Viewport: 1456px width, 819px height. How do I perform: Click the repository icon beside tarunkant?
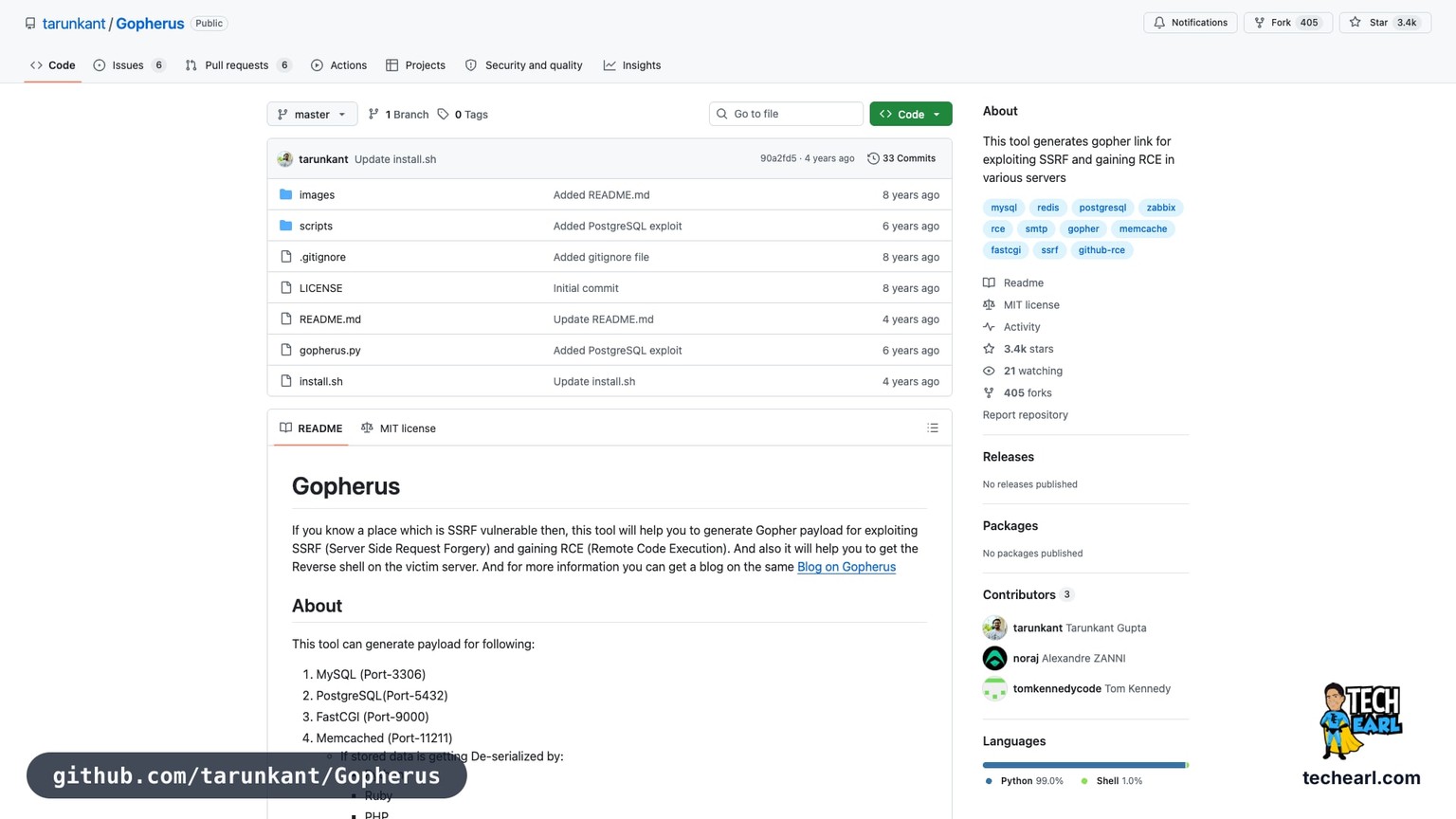click(x=30, y=24)
